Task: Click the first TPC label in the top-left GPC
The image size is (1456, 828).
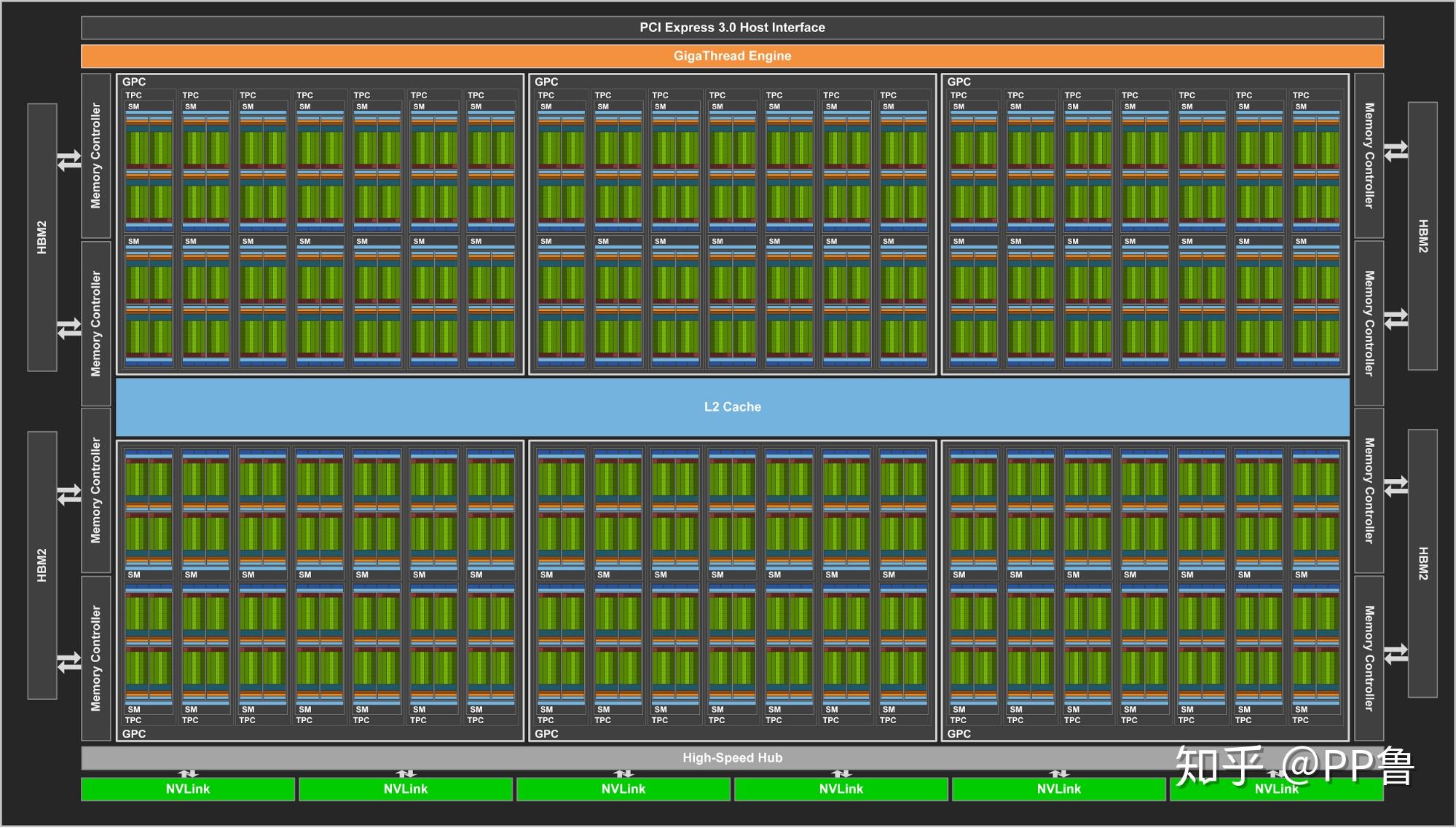Action: click(133, 95)
